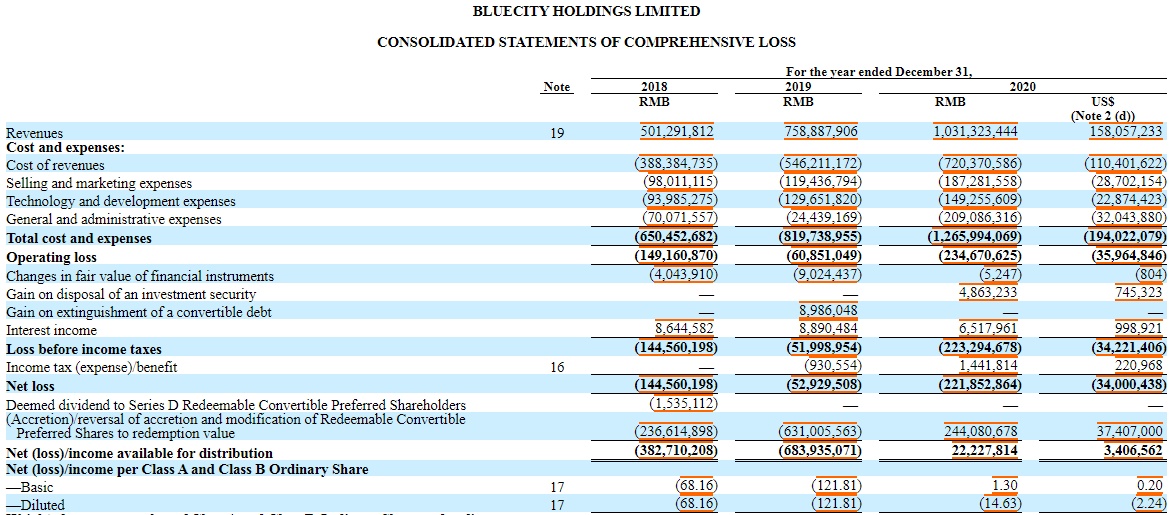Click 2018 net loss available (382,710,208)
1176x515 pixels.
coord(676,452)
